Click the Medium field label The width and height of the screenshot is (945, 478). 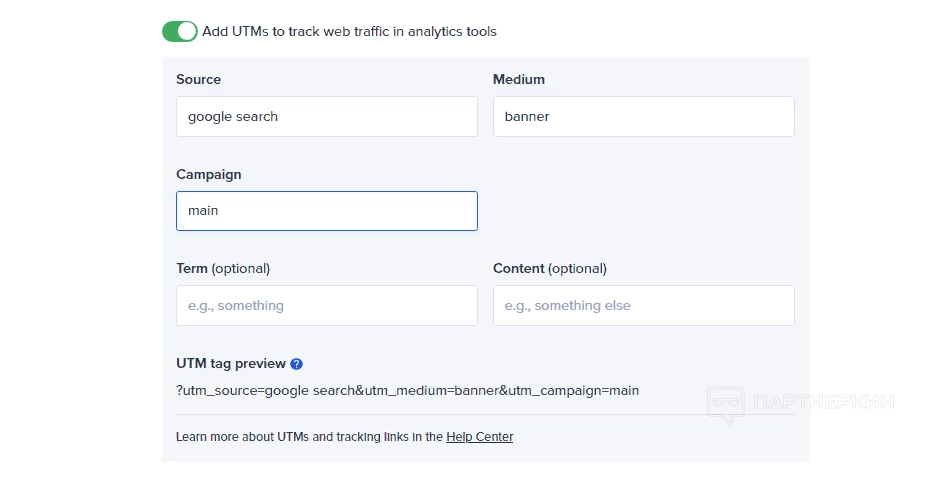tap(519, 79)
